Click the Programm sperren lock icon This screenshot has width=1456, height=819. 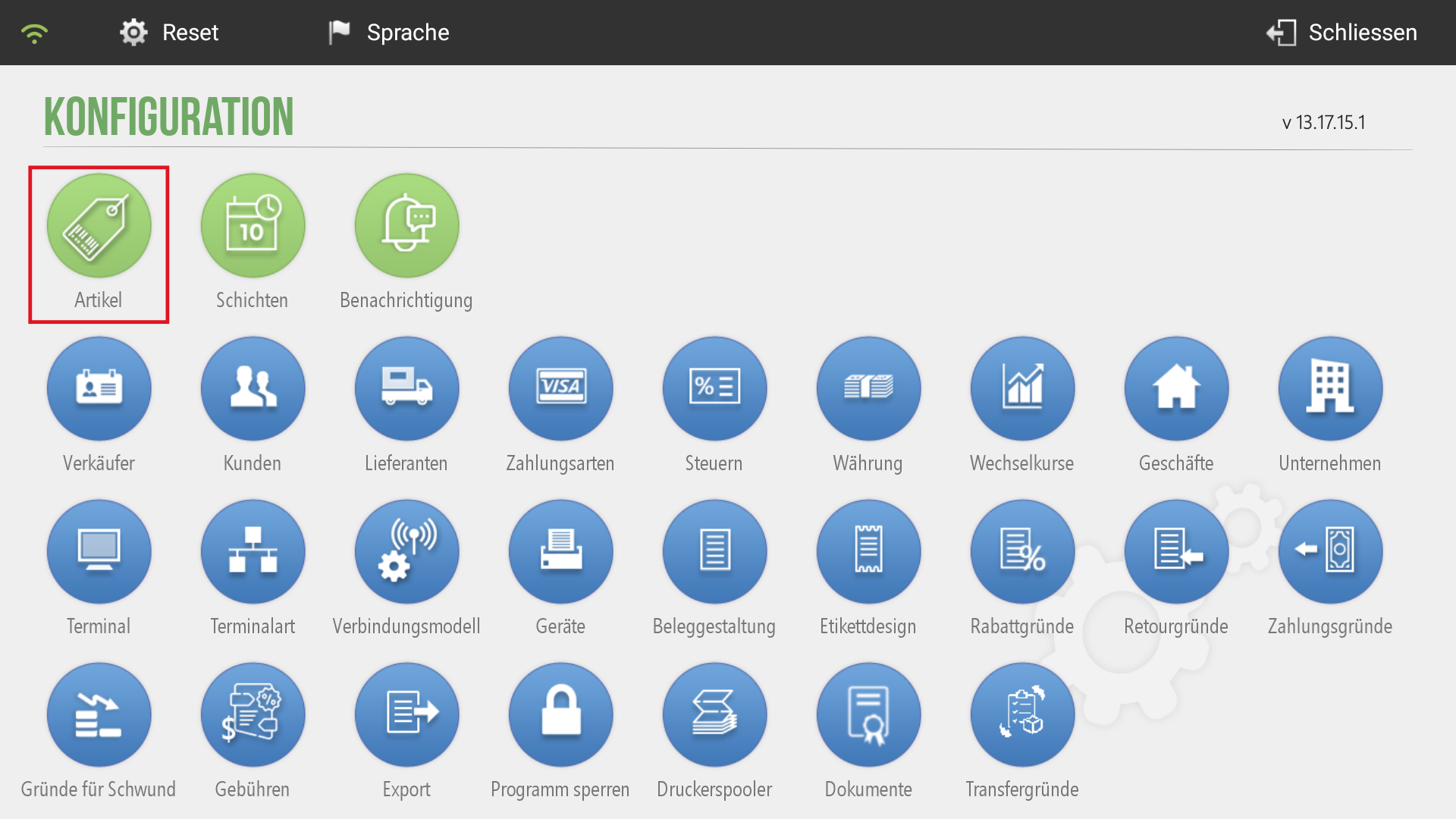[x=561, y=715]
